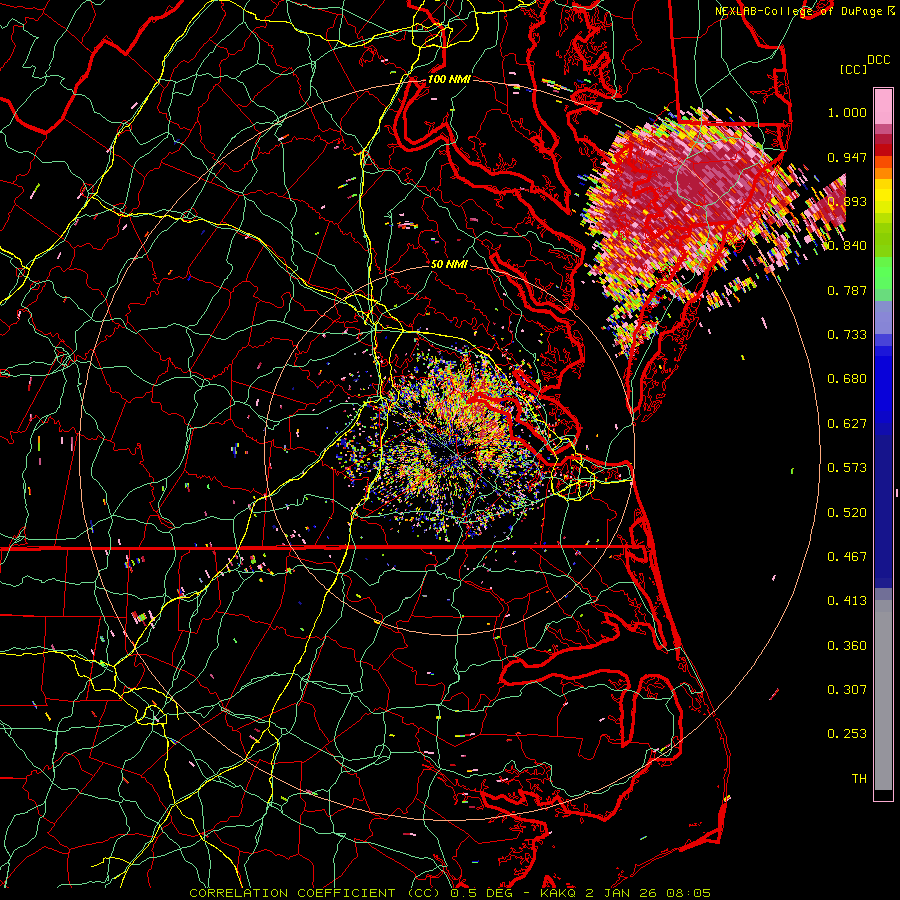Pick the lavender color bar segment near 0.733
Viewport: 900px width, 900px height.
tap(883, 317)
